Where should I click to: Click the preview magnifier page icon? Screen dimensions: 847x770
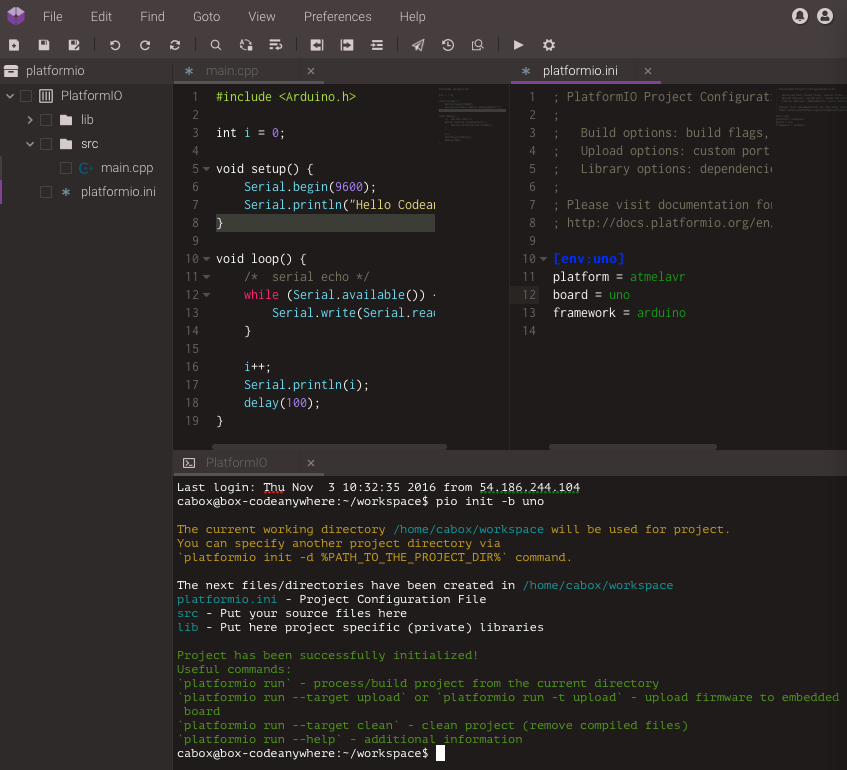[x=478, y=45]
